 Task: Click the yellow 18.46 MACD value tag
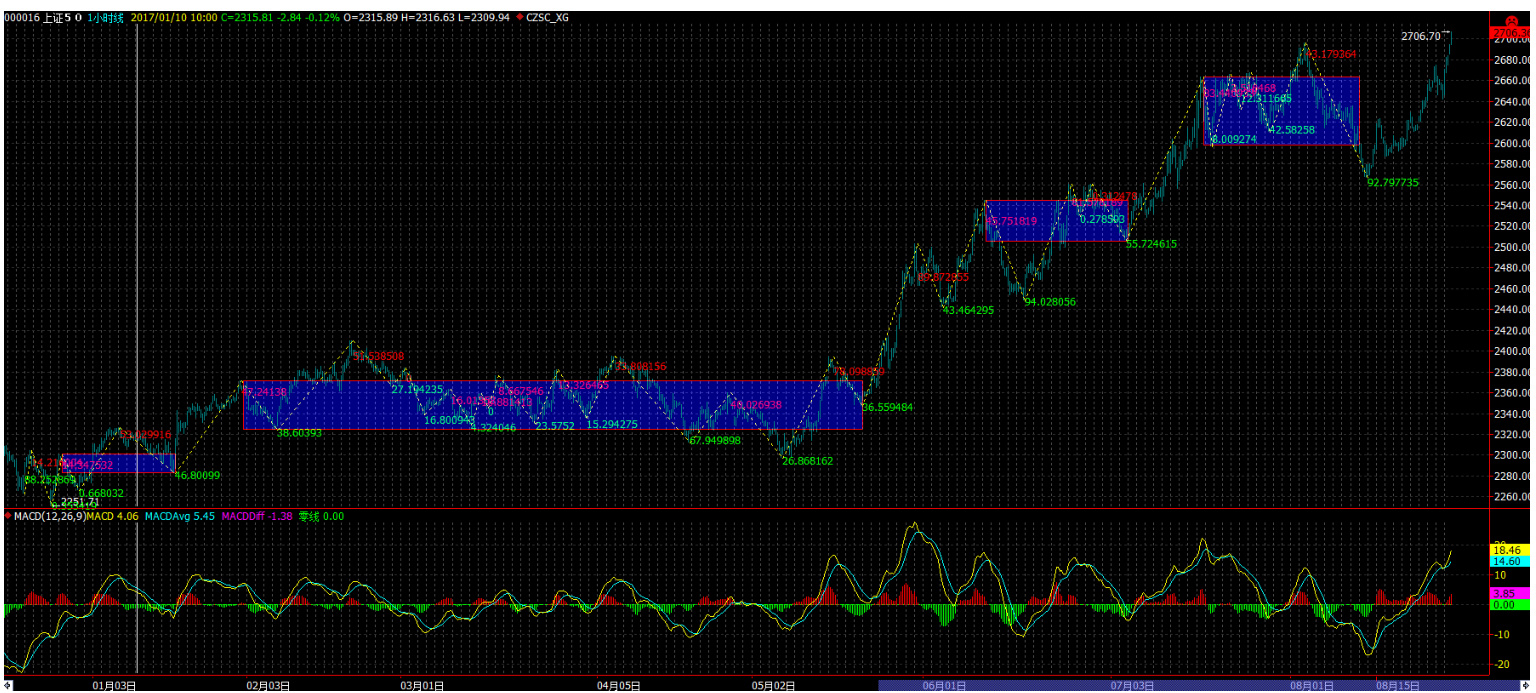[1507, 550]
